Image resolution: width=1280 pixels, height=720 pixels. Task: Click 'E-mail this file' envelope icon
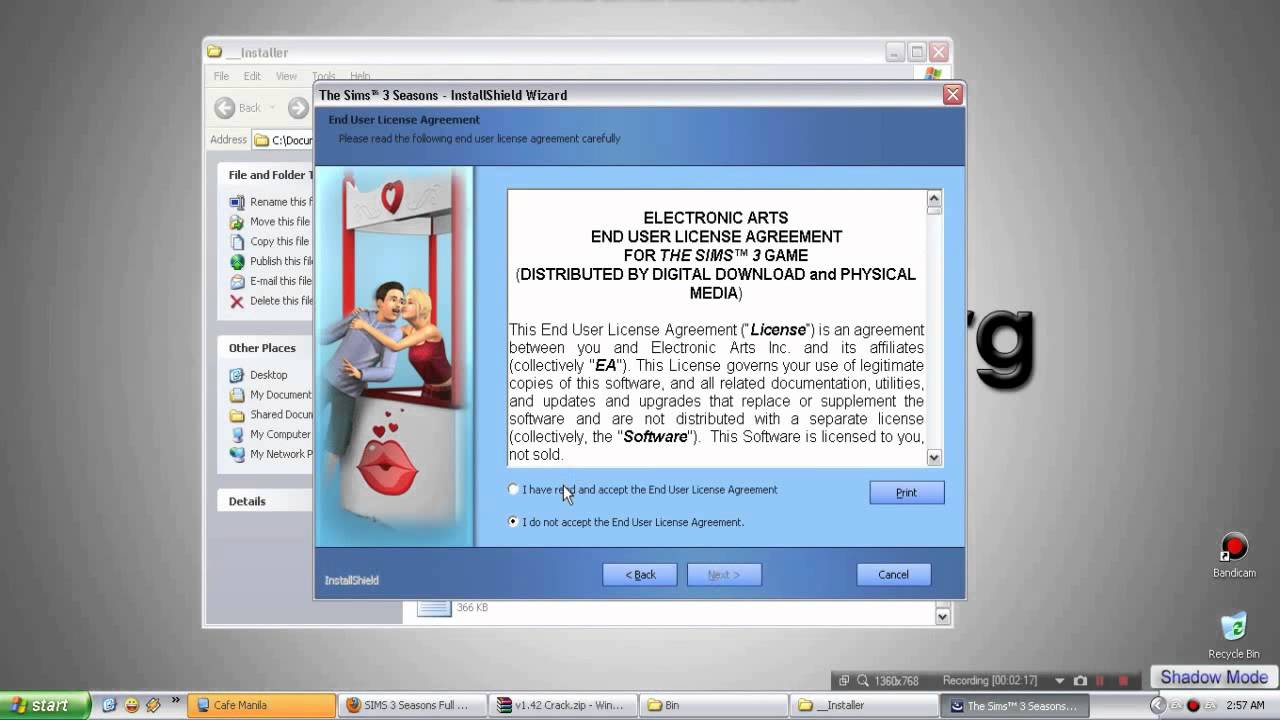click(237, 282)
